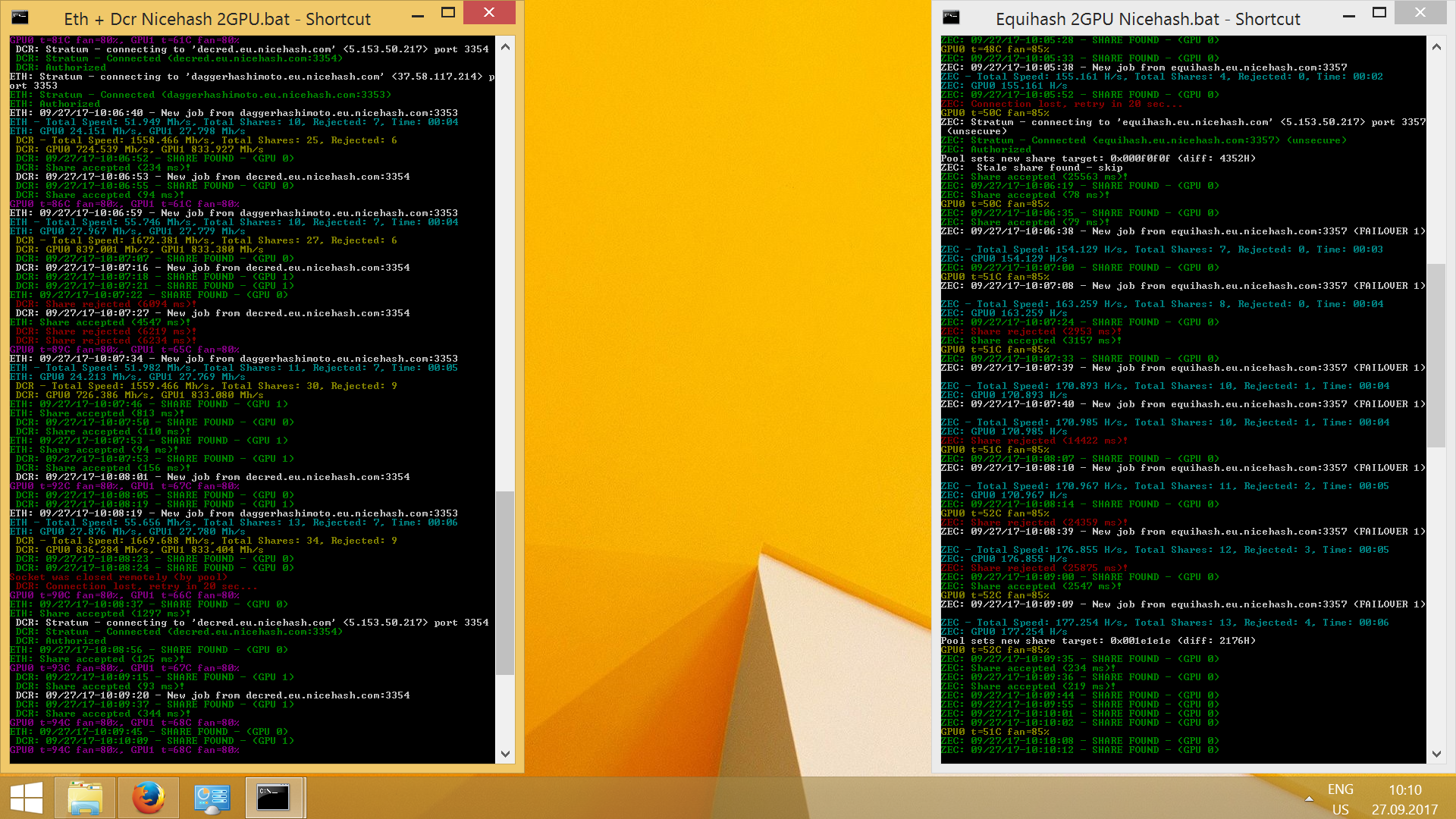Open the clock showing 10:10
The width and height of the screenshot is (1456, 819).
pos(1405,789)
